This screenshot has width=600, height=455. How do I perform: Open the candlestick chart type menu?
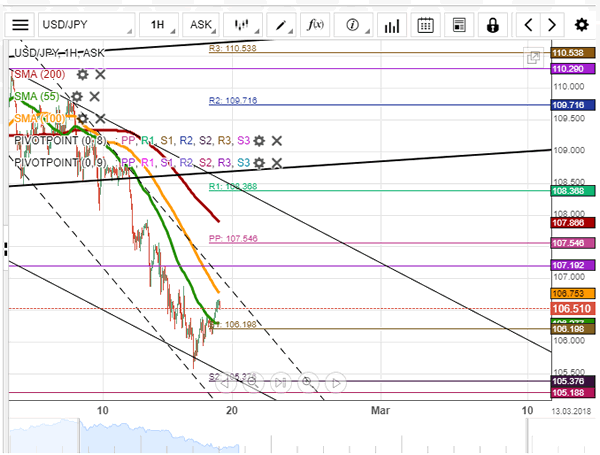(241, 24)
